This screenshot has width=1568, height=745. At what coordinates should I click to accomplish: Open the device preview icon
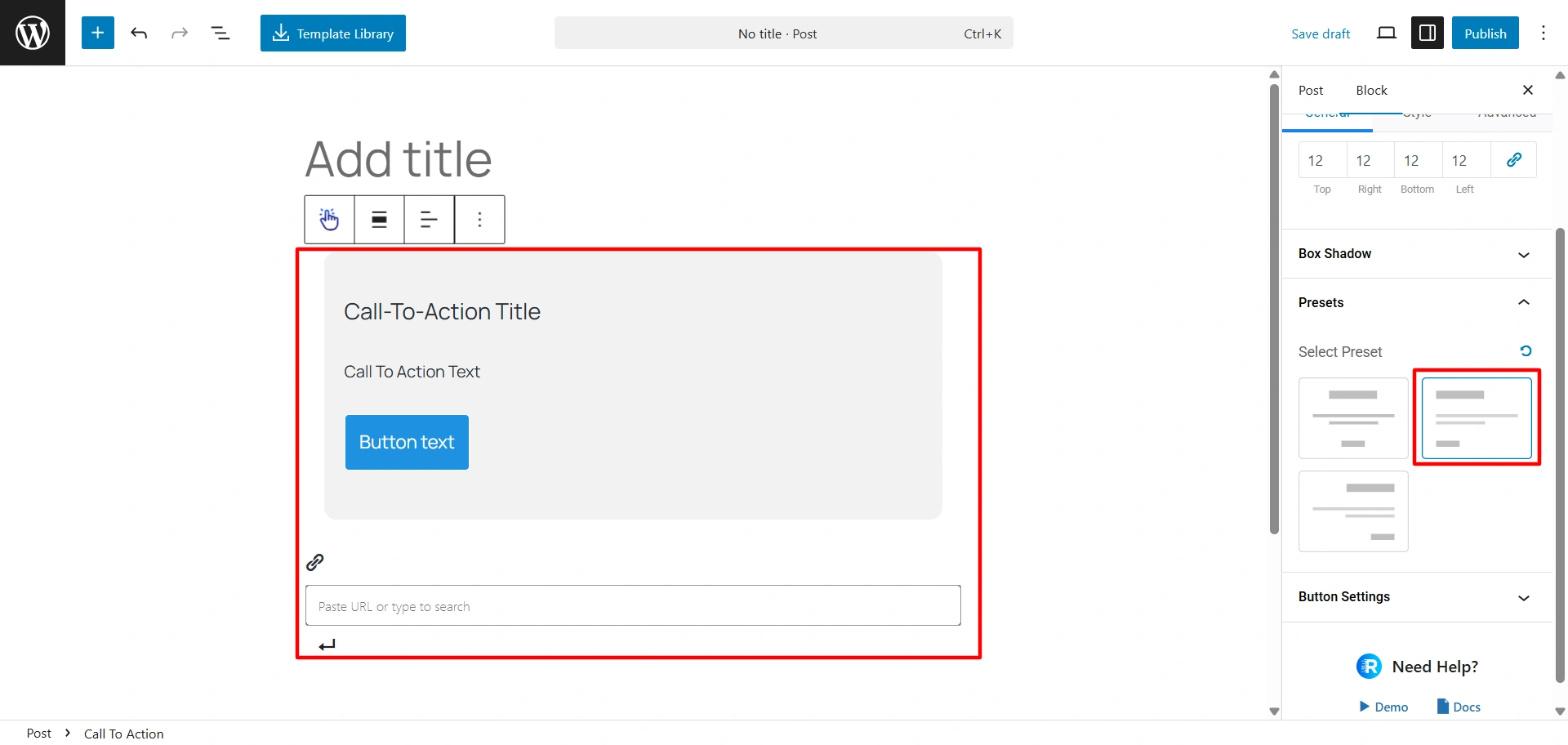[1387, 33]
